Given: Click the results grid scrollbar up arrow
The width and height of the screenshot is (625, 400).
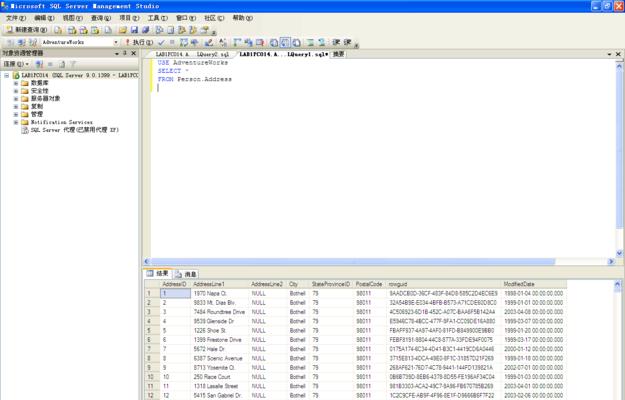Looking at the screenshot, I should [617, 284].
